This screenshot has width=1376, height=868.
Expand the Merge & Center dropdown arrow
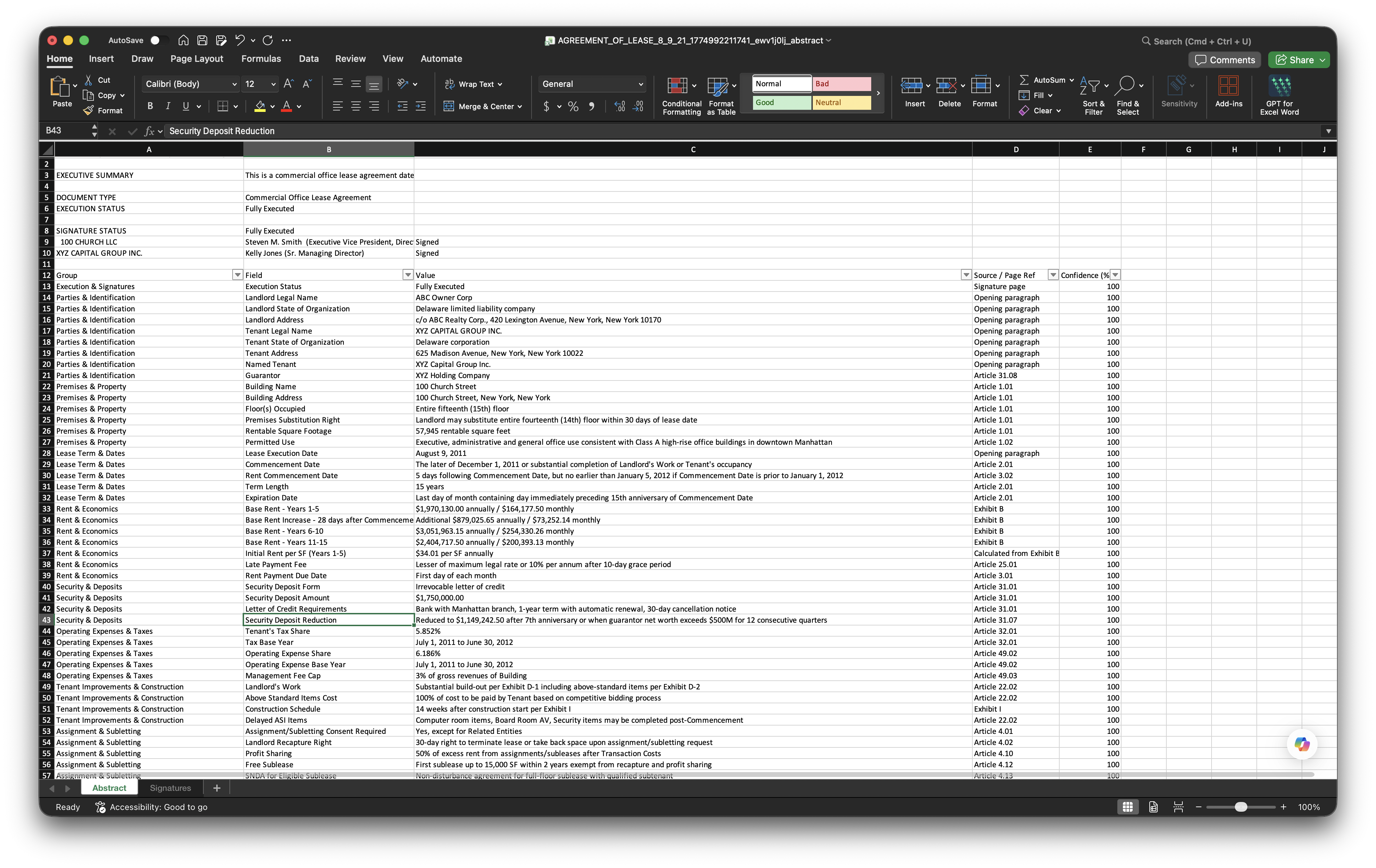[520, 107]
